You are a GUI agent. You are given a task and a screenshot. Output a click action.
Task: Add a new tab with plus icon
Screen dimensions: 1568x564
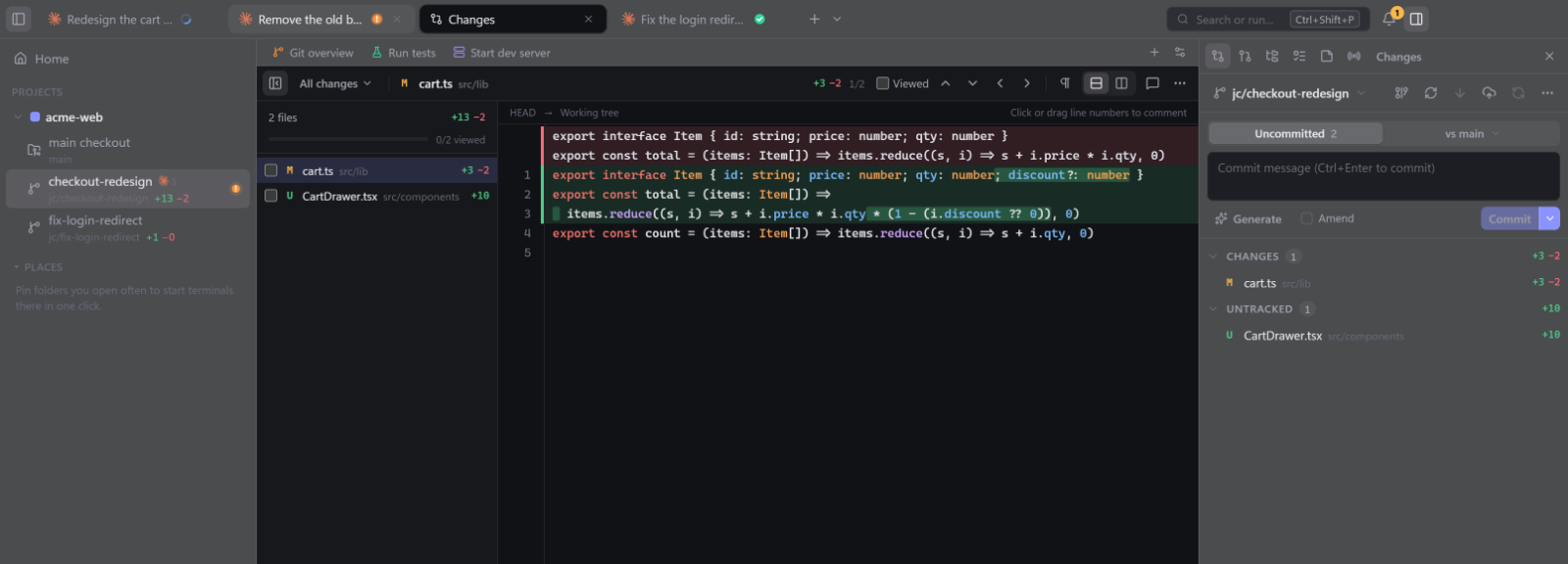pyautogui.click(x=814, y=19)
